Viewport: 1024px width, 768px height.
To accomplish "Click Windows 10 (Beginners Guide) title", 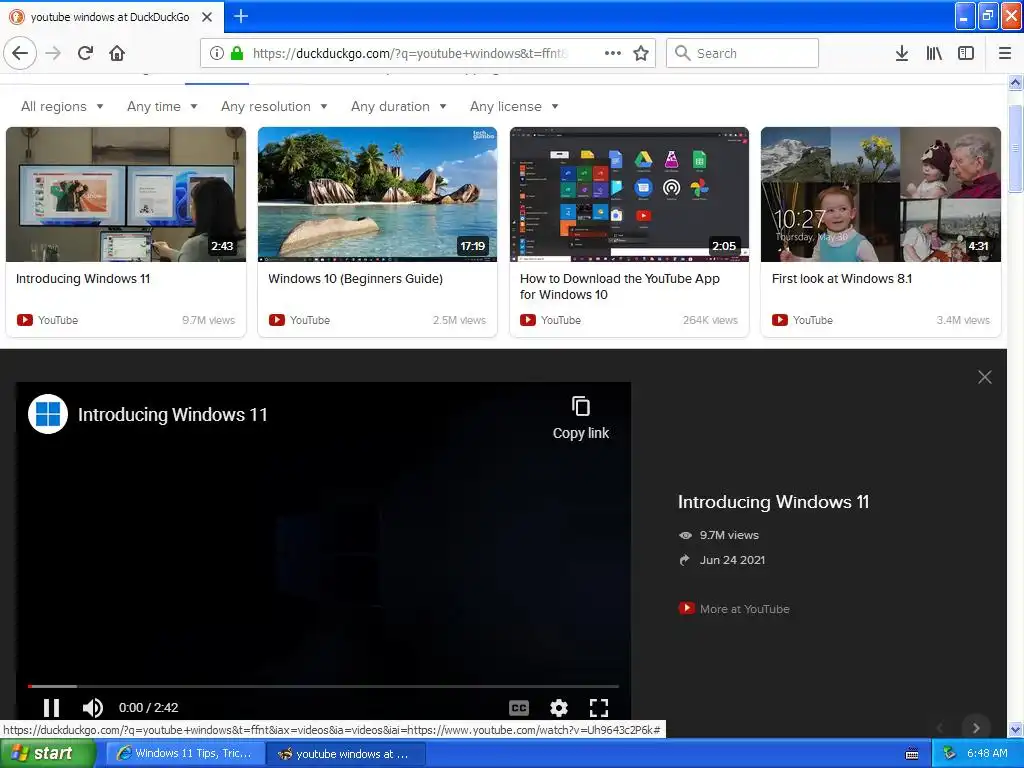I will (x=355, y=279).
